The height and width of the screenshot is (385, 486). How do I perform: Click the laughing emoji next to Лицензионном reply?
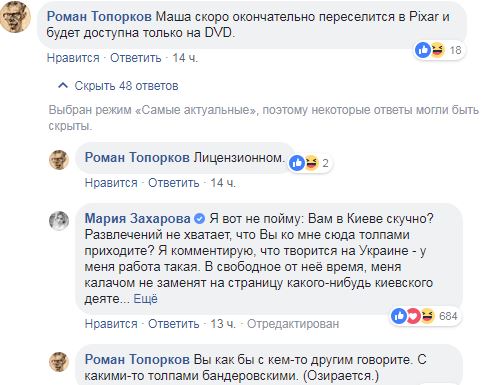tap(311, 163)
